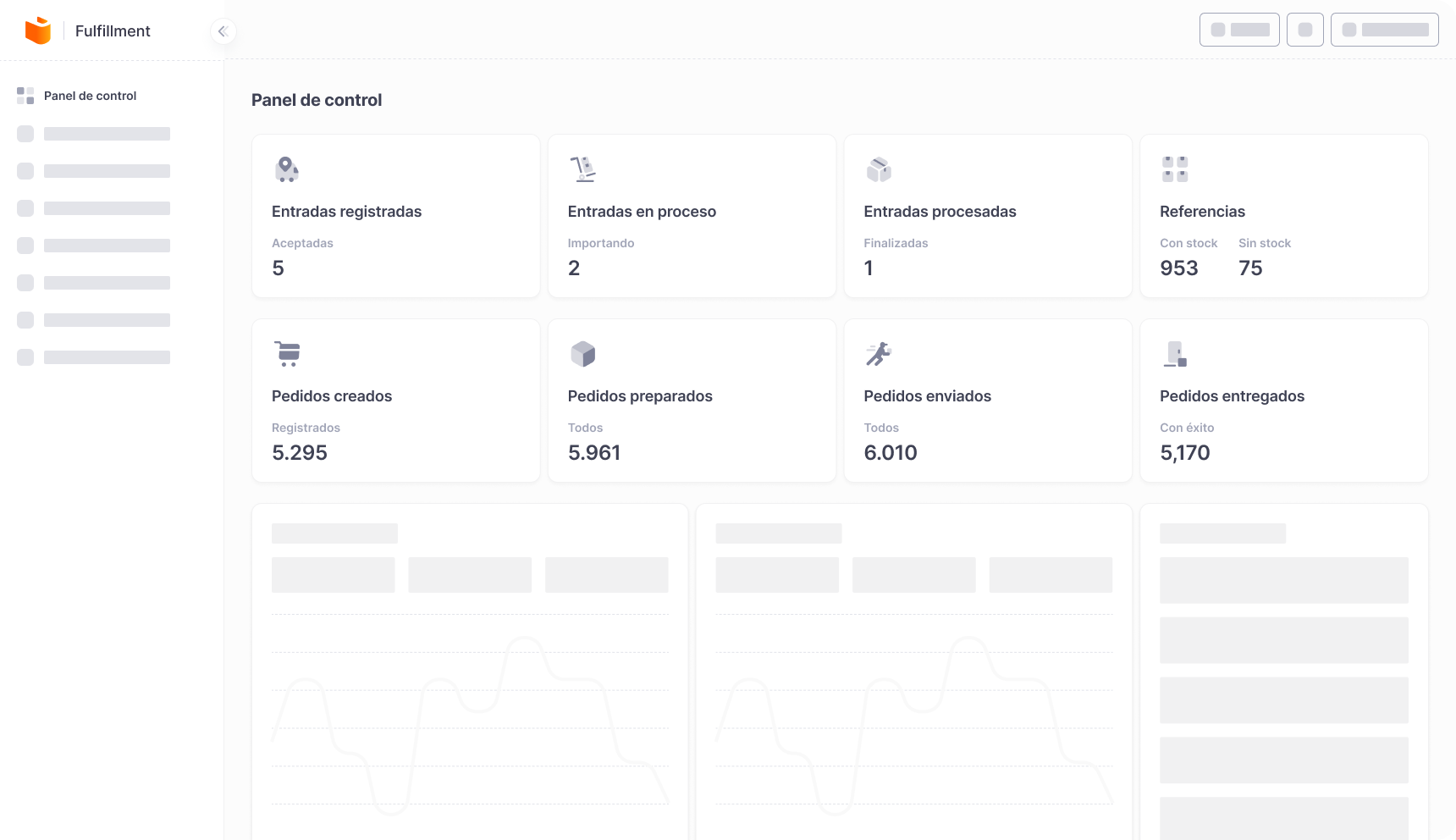This screenshot has width=1456, height=840.
Task: Click the Pedidos preparados package icon
Action: (x=583, y=354)
